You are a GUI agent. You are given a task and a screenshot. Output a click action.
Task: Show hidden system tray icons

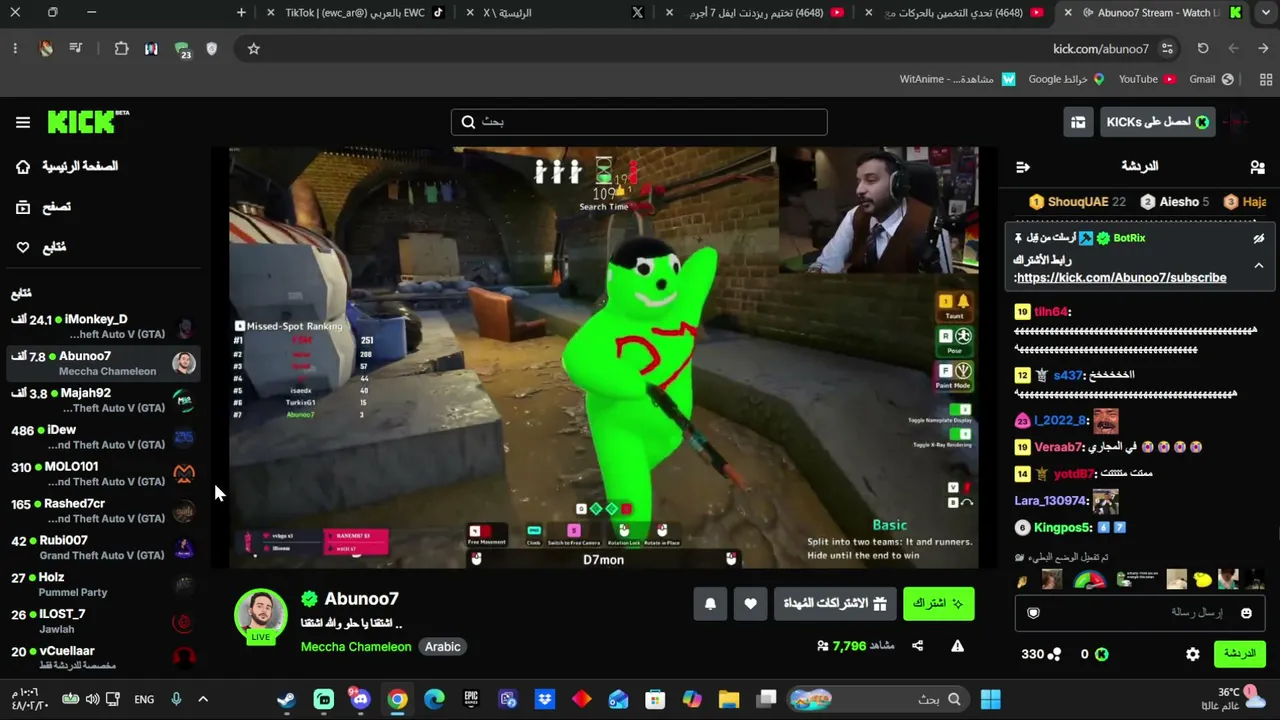click(x=203, y=699)
